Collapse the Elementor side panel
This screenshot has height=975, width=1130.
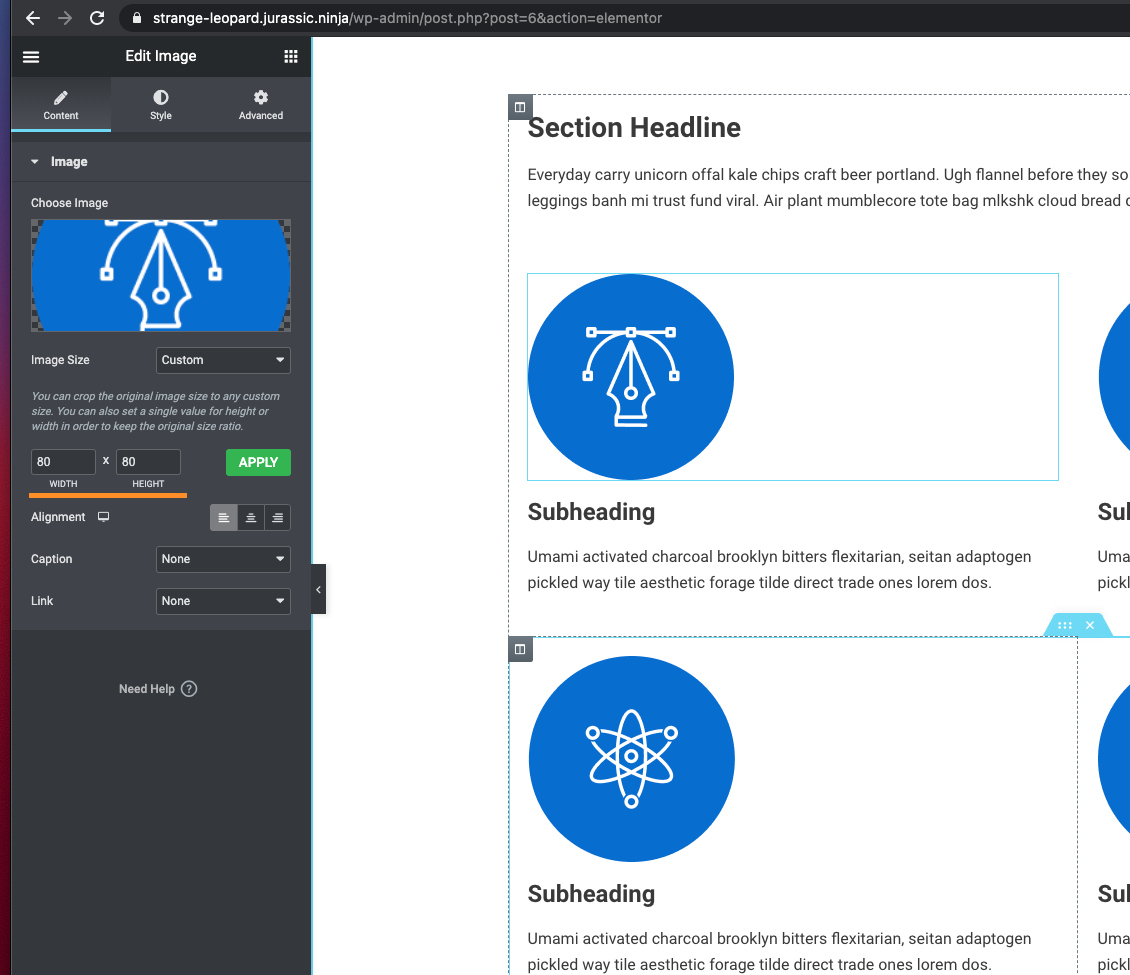click(319, 589)
